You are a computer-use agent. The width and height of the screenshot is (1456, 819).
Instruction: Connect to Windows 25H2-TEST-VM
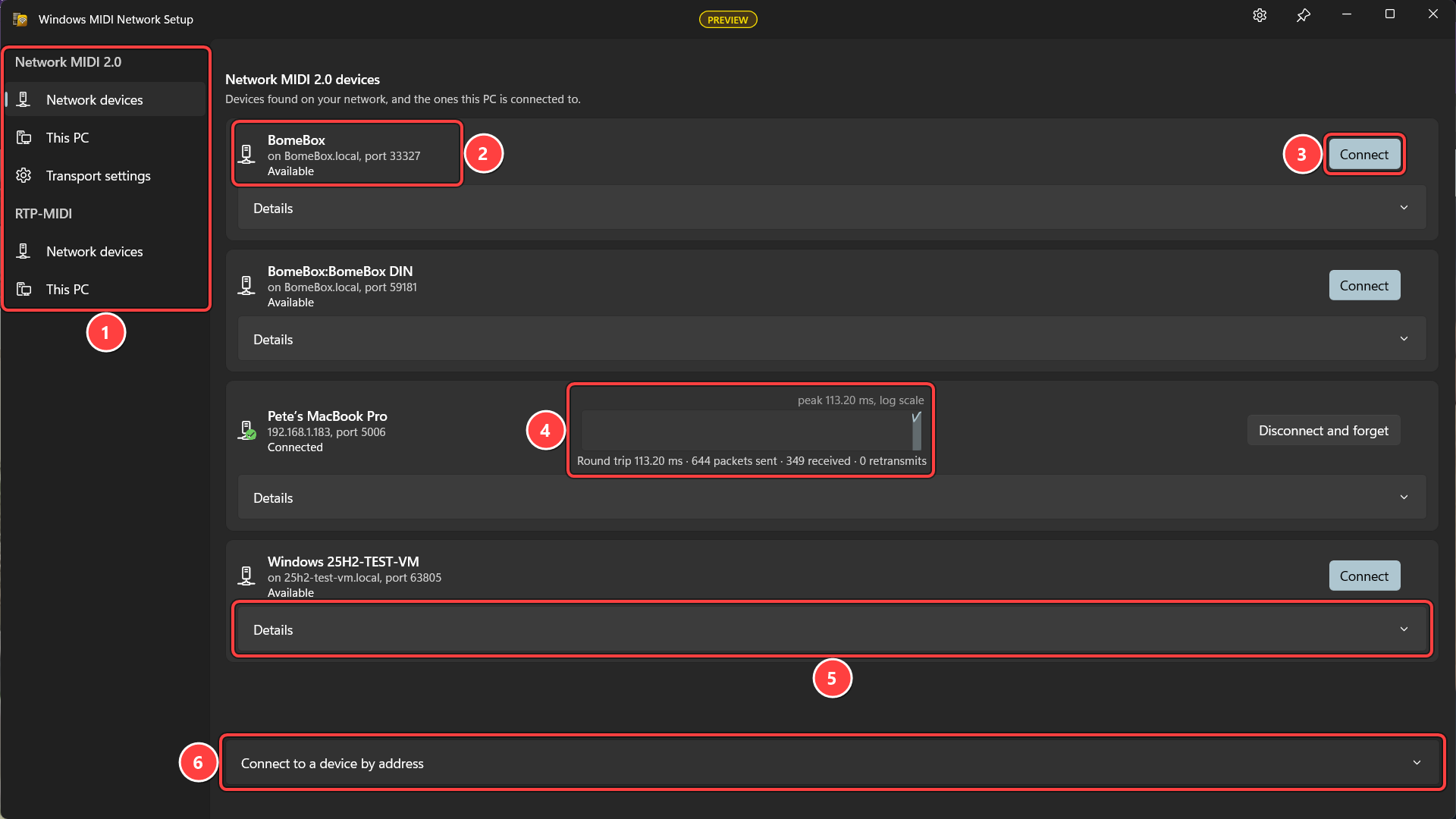point(1364,576)
